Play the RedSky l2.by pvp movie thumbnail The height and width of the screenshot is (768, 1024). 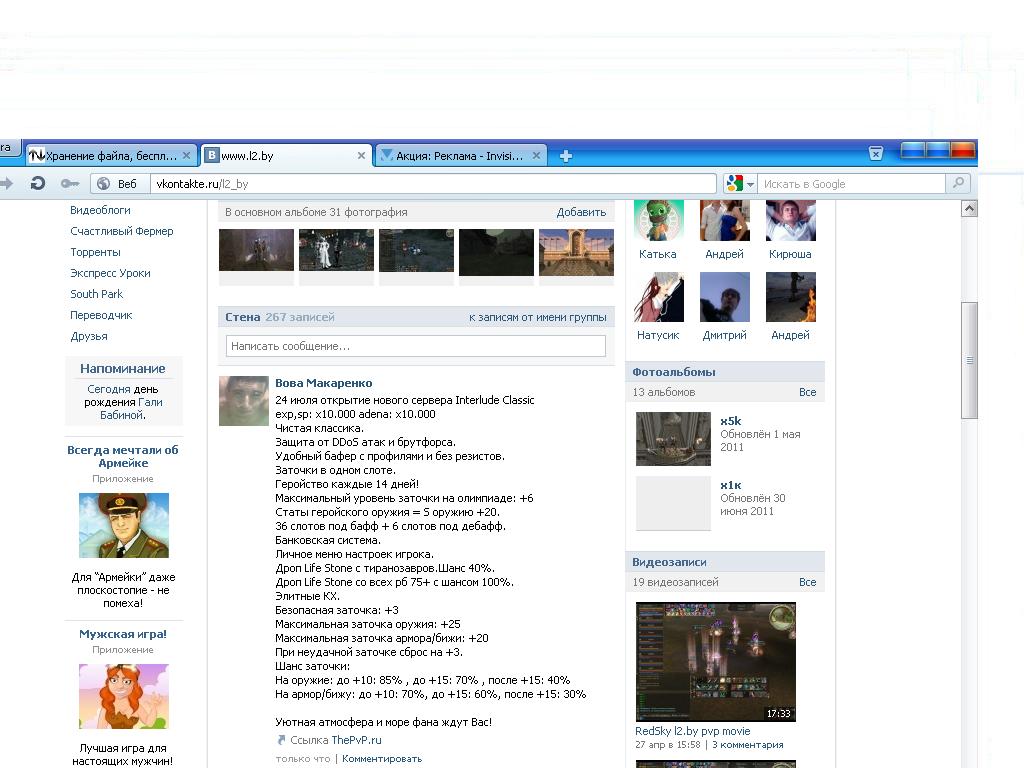pos(716,662)
